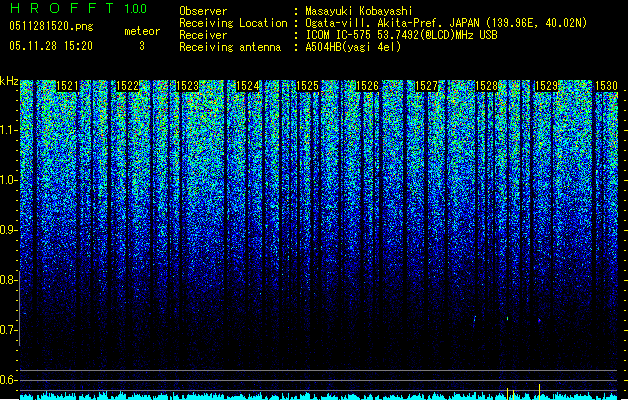
Task: Click the meteor count value 3
Action: pos(142,46)
